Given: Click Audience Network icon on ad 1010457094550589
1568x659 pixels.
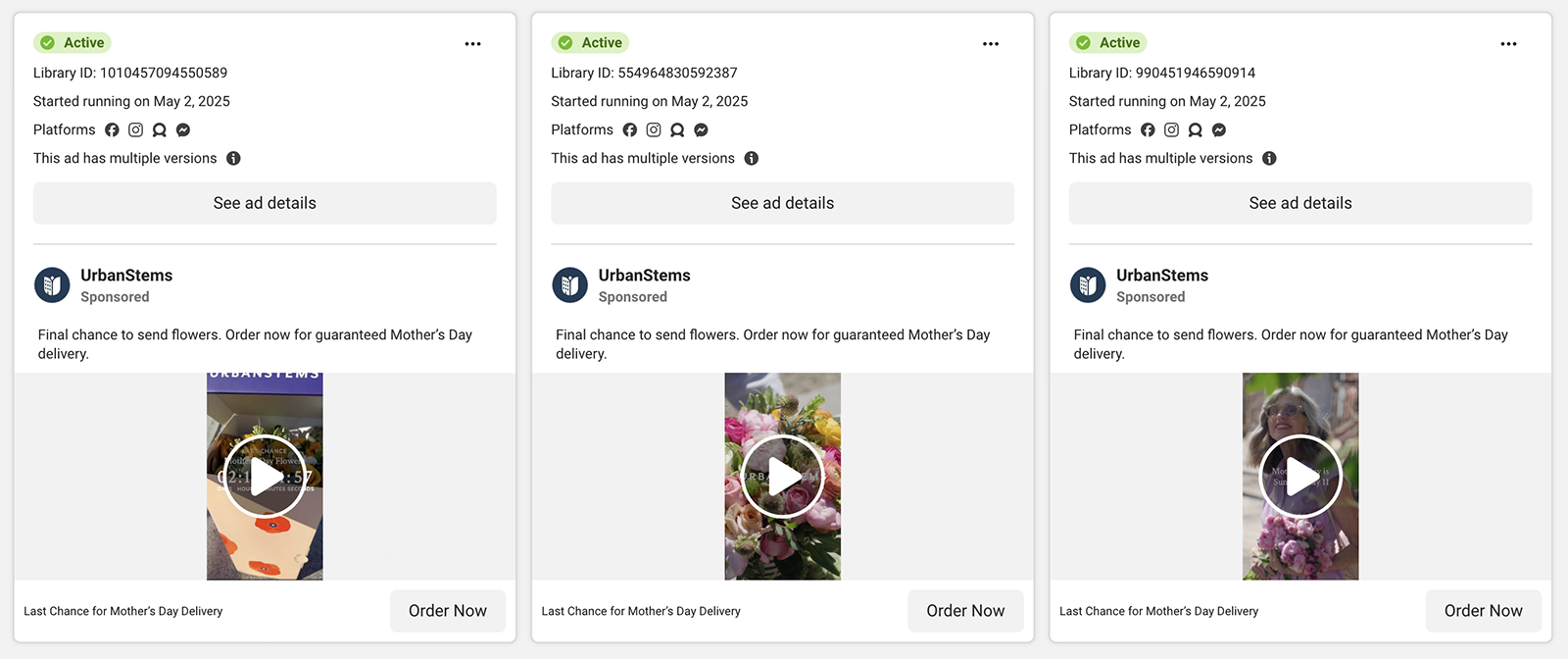Looking at the screenshot, I should tap(160, 129).
